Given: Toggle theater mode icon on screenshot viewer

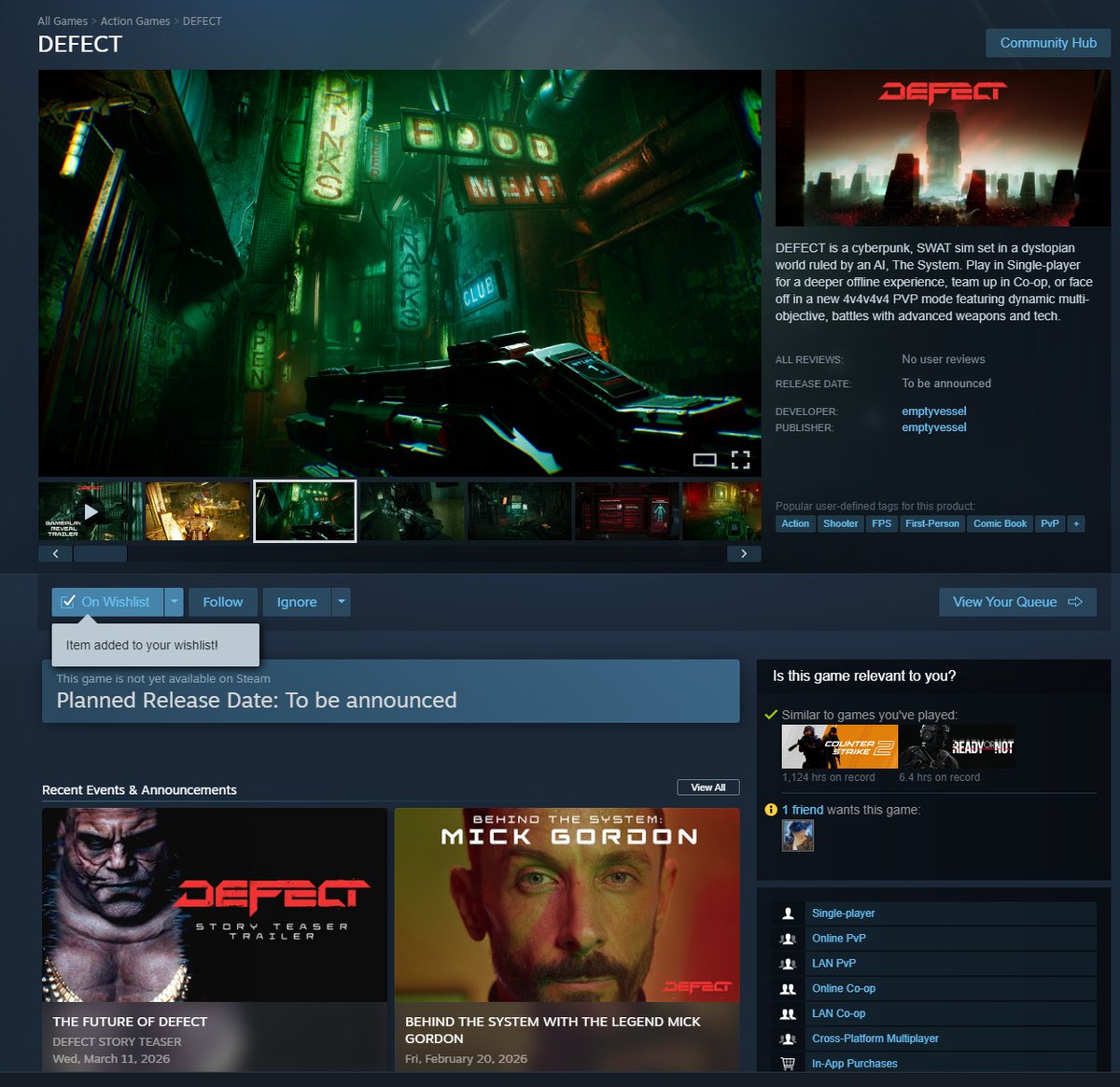Looking at the screenshot, I should 705,459.
